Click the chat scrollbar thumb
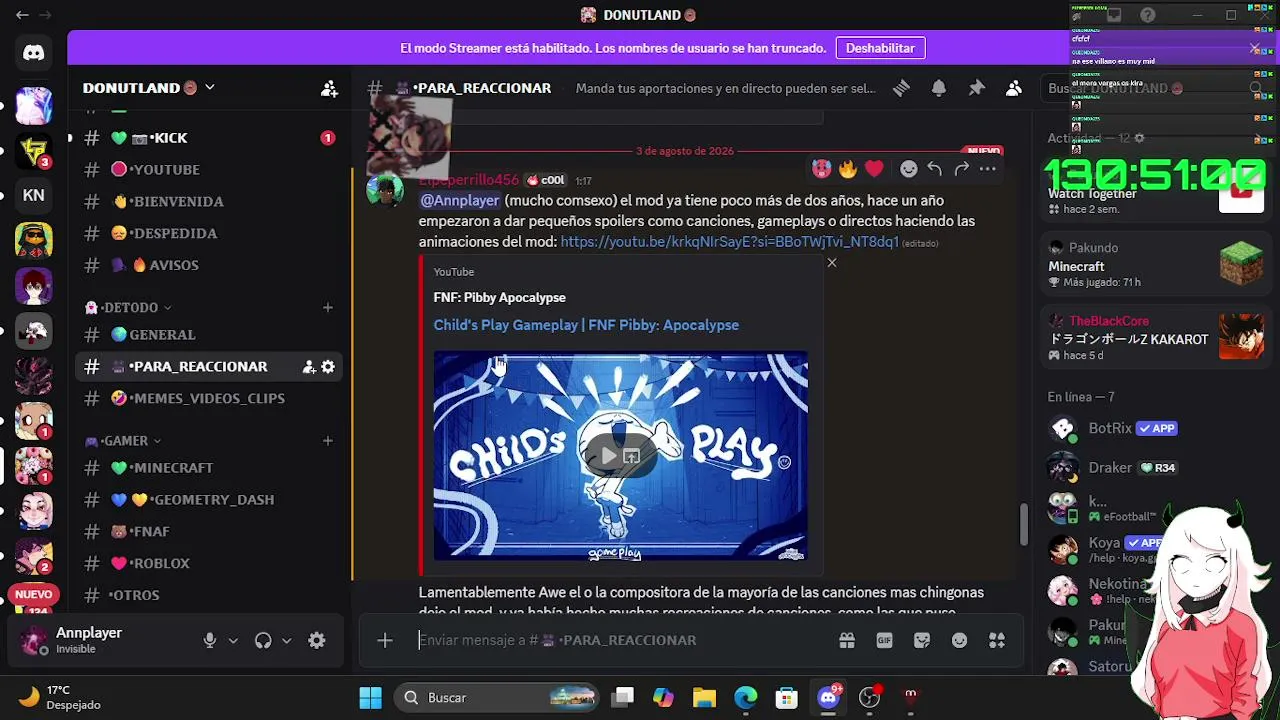 click(x=1024, y=525)
